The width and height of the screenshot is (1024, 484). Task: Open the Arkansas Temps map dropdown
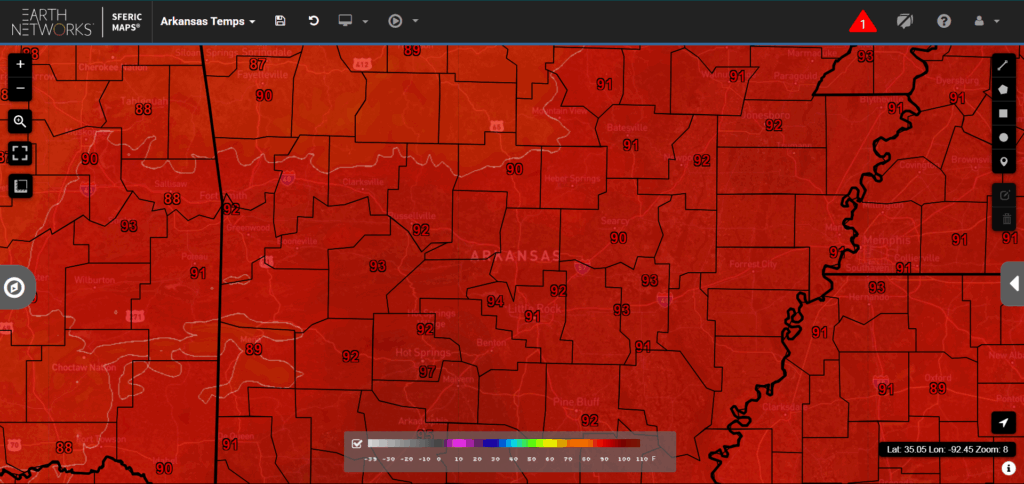pyautogui.click(x=208, y=21)
